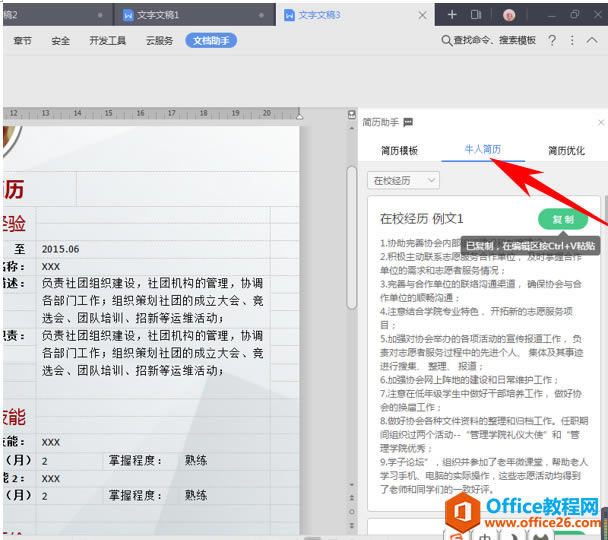Open the user account avatar
608x540 pixels.
pyautogui.click(x=509, y=15)
